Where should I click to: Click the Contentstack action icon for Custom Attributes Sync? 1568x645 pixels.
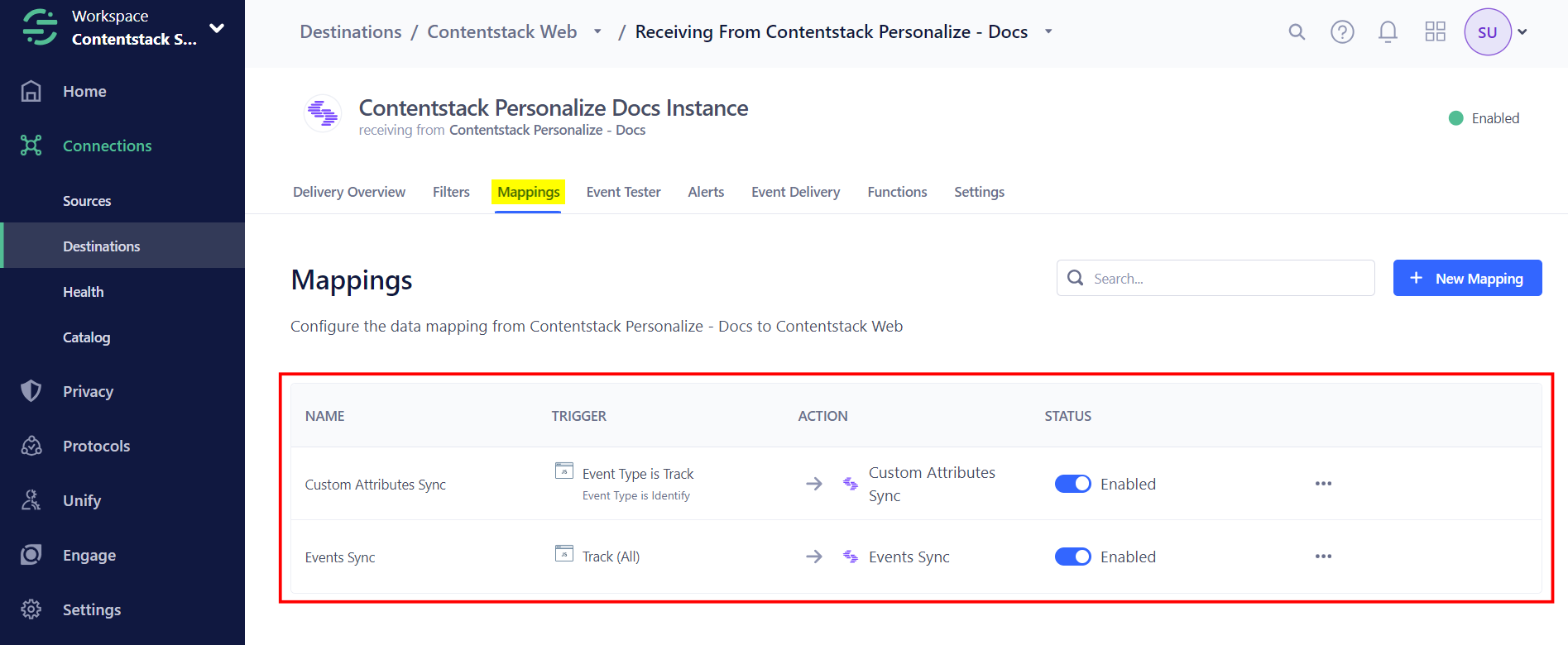[850, 484]
